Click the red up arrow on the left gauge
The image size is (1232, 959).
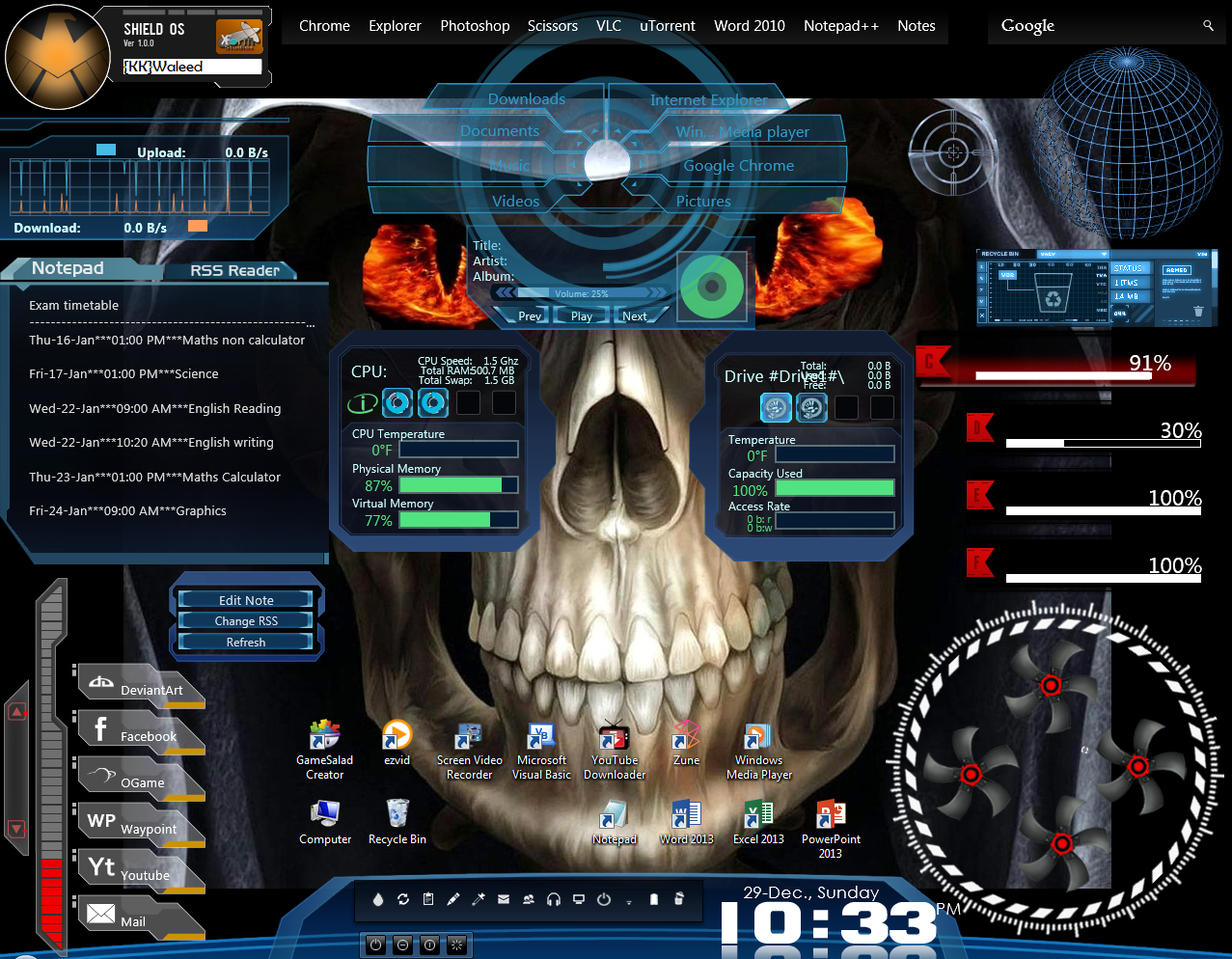click(16, 712)
